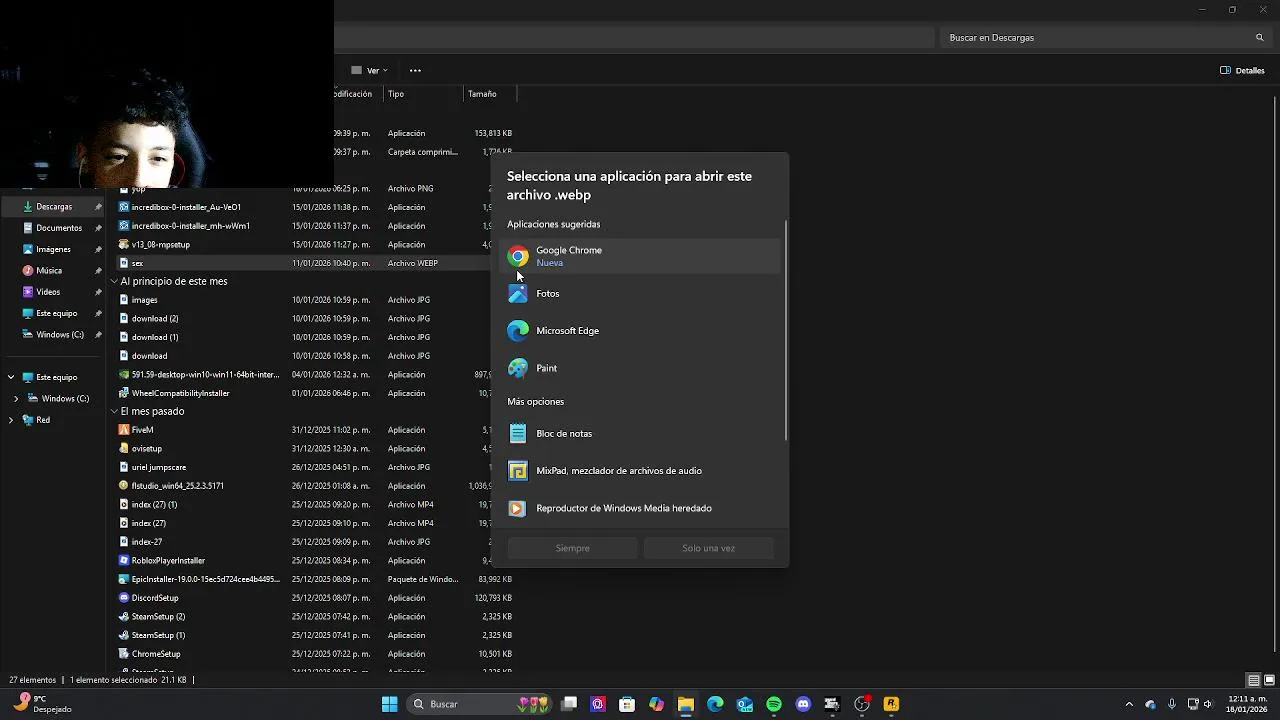
Task: Open Outlook from the taskbar
Action: click(745, 704)
